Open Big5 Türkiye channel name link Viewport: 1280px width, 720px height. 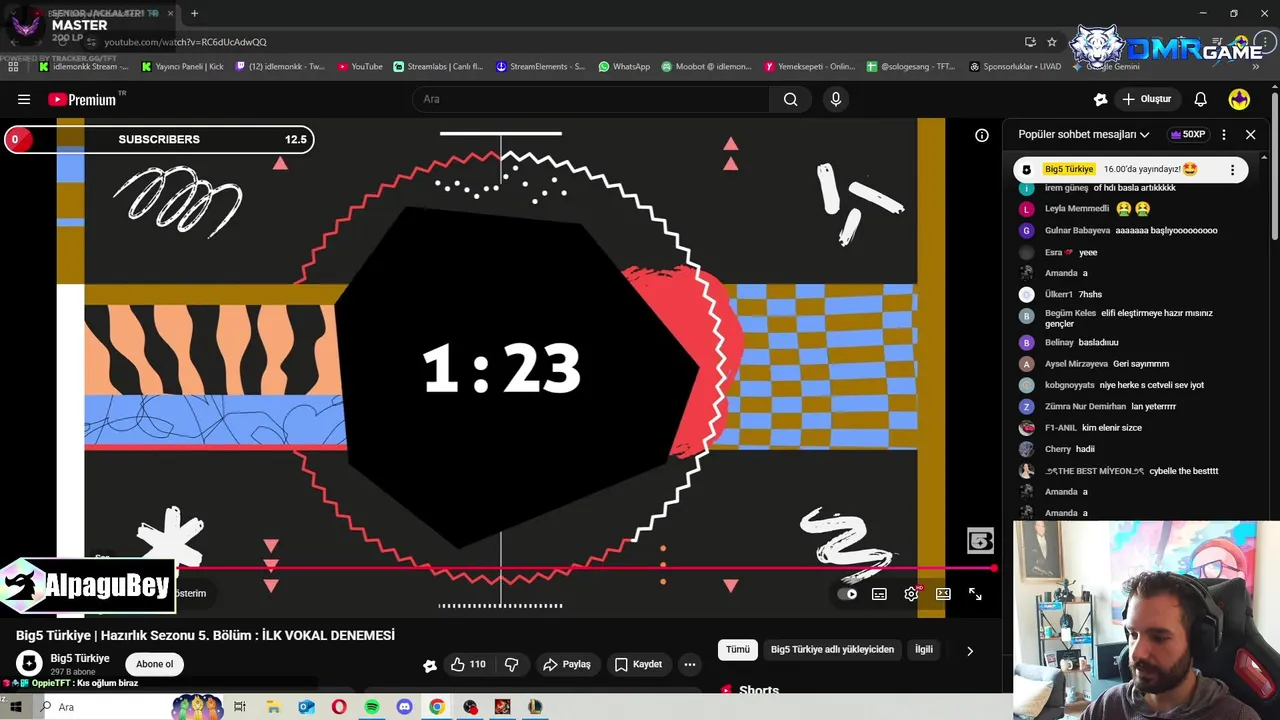(80, 658)
